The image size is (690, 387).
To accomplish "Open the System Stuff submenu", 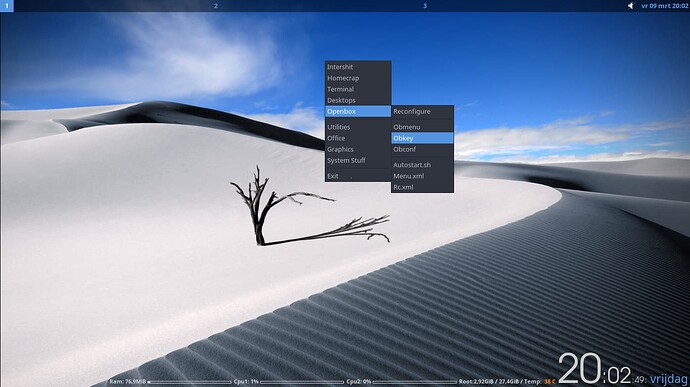I will coord(358,160).
